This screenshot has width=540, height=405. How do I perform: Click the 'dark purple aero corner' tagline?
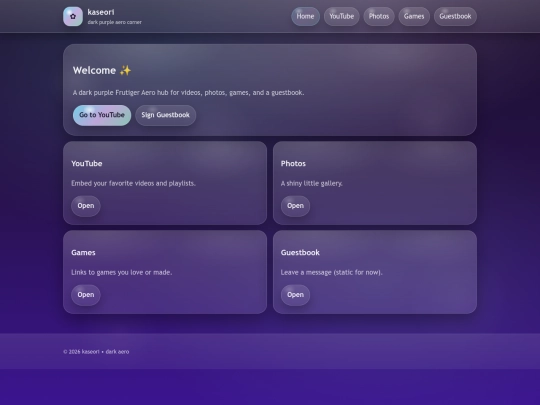click(x=115, y=22)
